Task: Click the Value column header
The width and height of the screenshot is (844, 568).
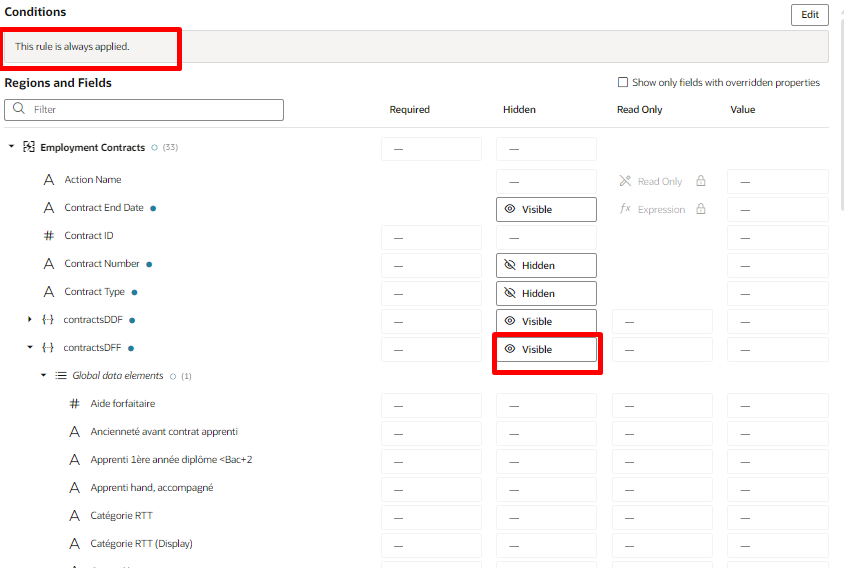Action: pyautogui.click(x=743, y=110)
